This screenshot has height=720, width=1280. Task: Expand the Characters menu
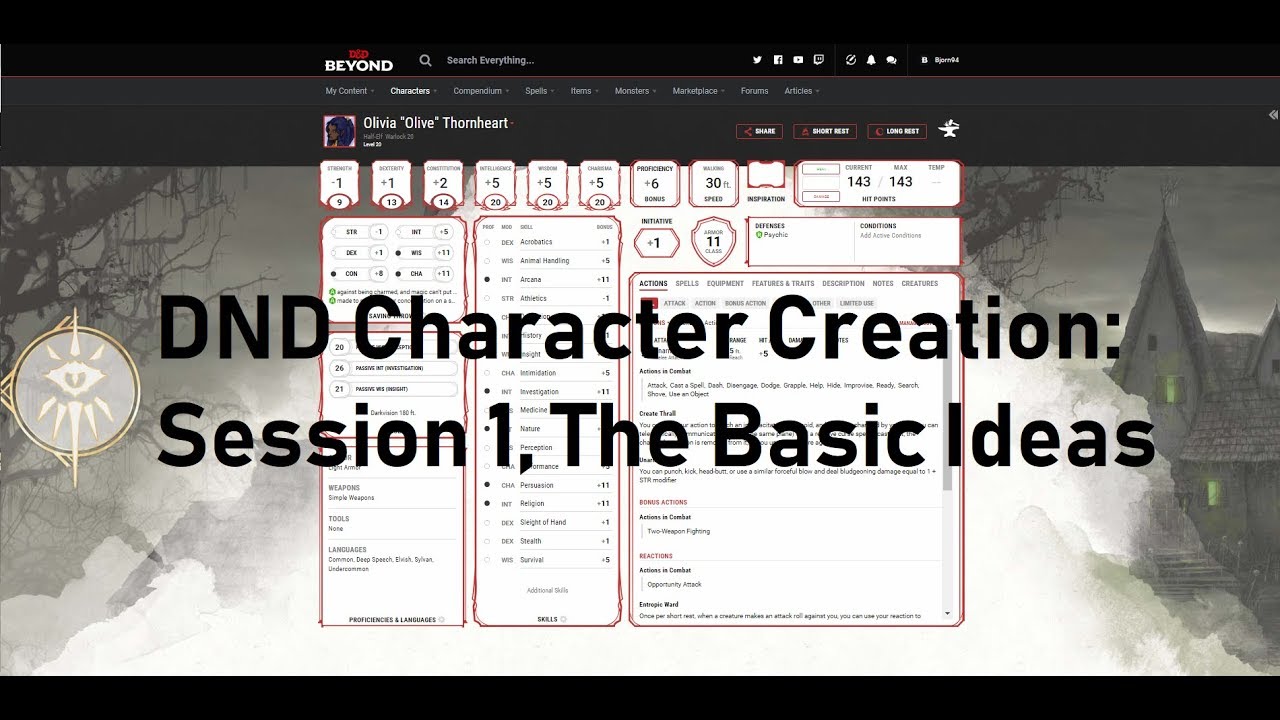coord(414,91)
